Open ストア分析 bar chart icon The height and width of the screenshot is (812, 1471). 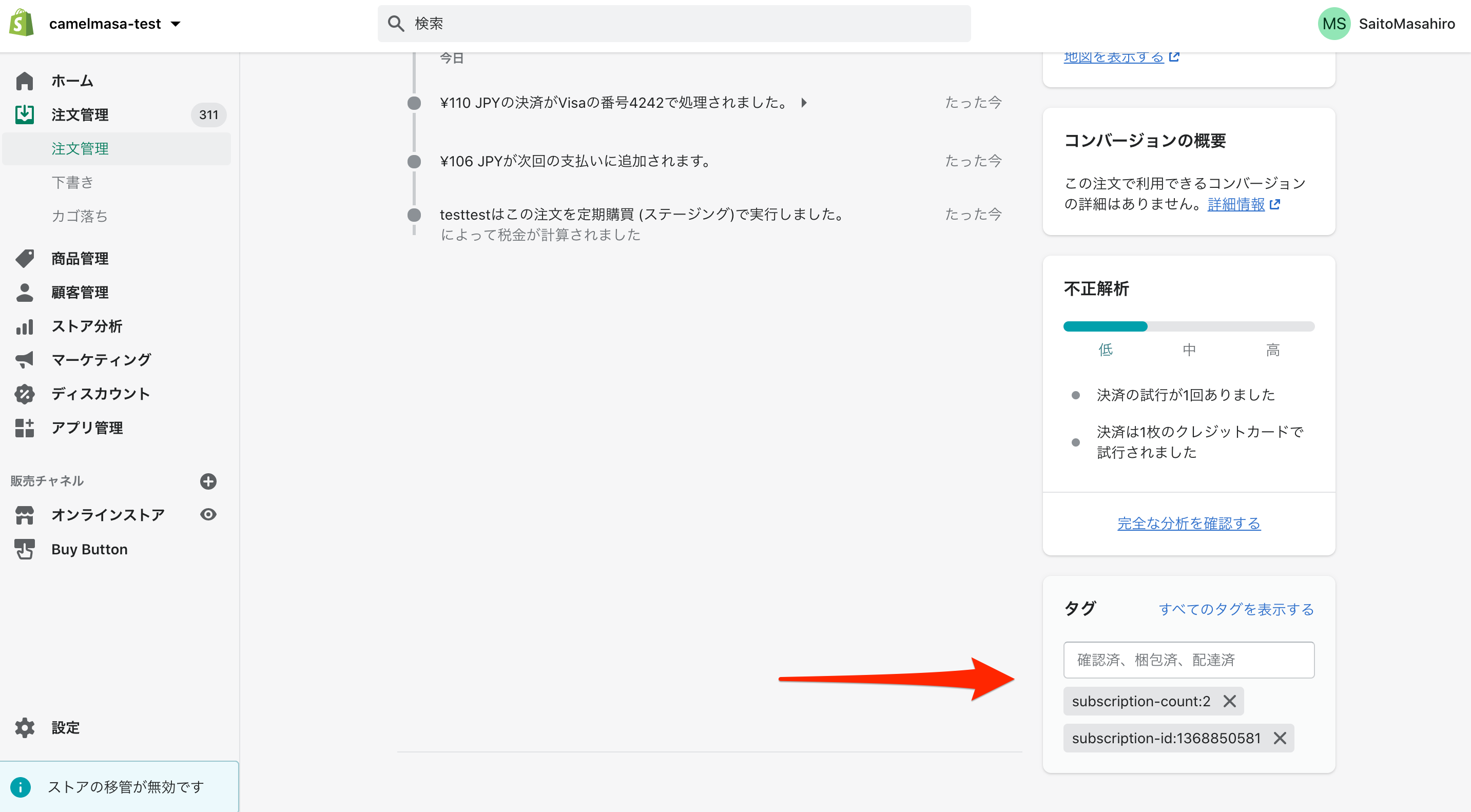click(x=25, y=326)
